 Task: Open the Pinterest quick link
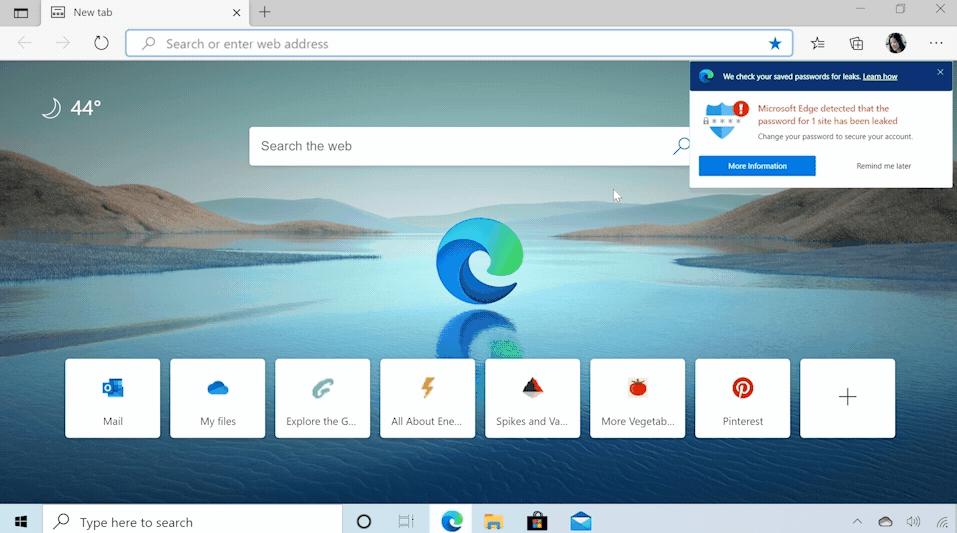(742, 398)
